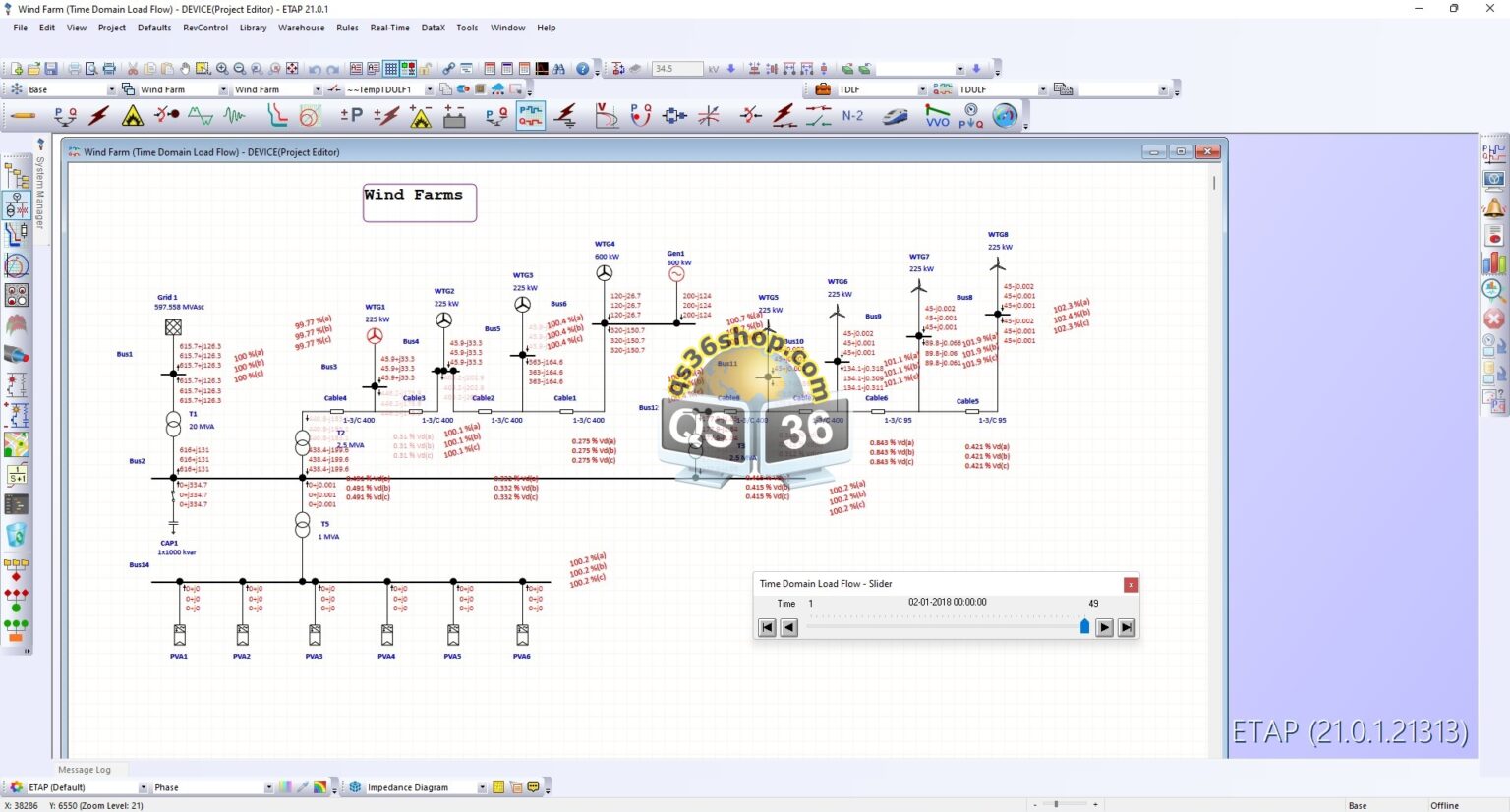Open the N-2 contingency analysis module
The height and width of the screenshot is (812, 1510).
click(x=852, y=116)
